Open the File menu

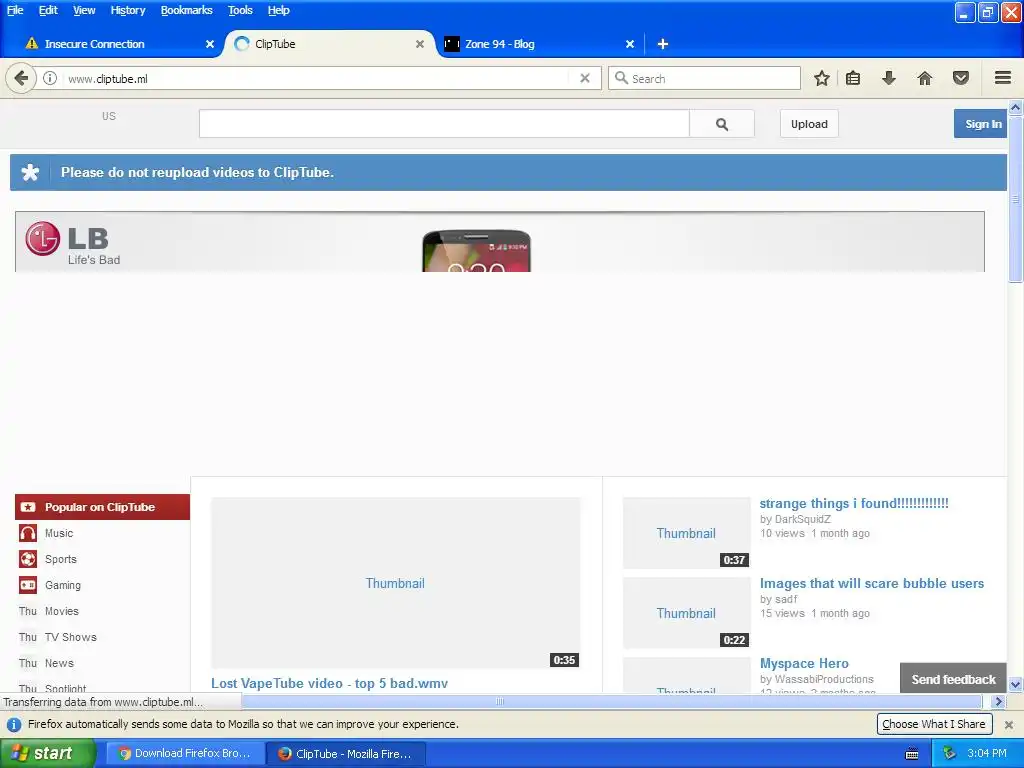[x=15, y=10]
